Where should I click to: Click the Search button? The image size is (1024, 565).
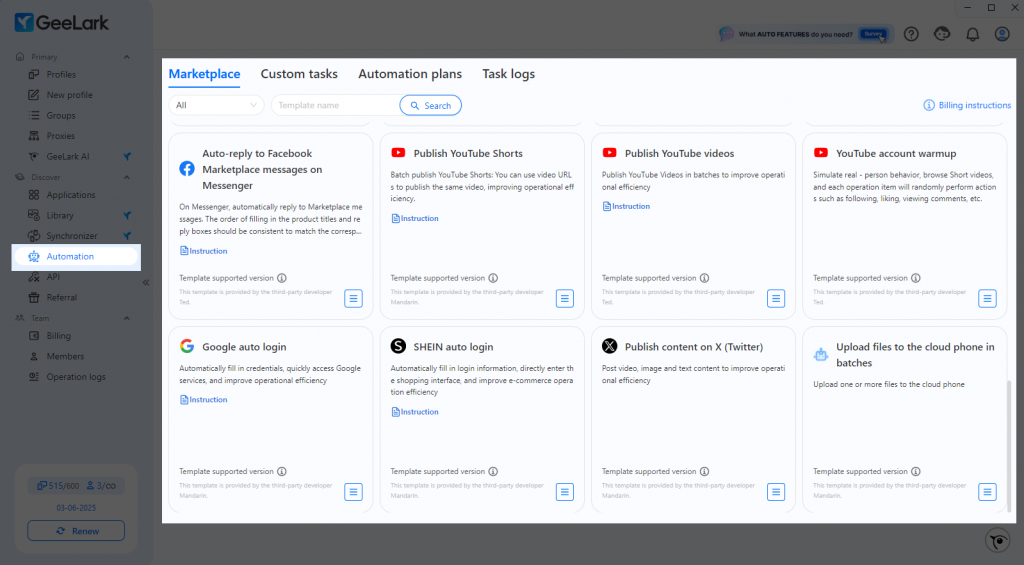[430, 105]
